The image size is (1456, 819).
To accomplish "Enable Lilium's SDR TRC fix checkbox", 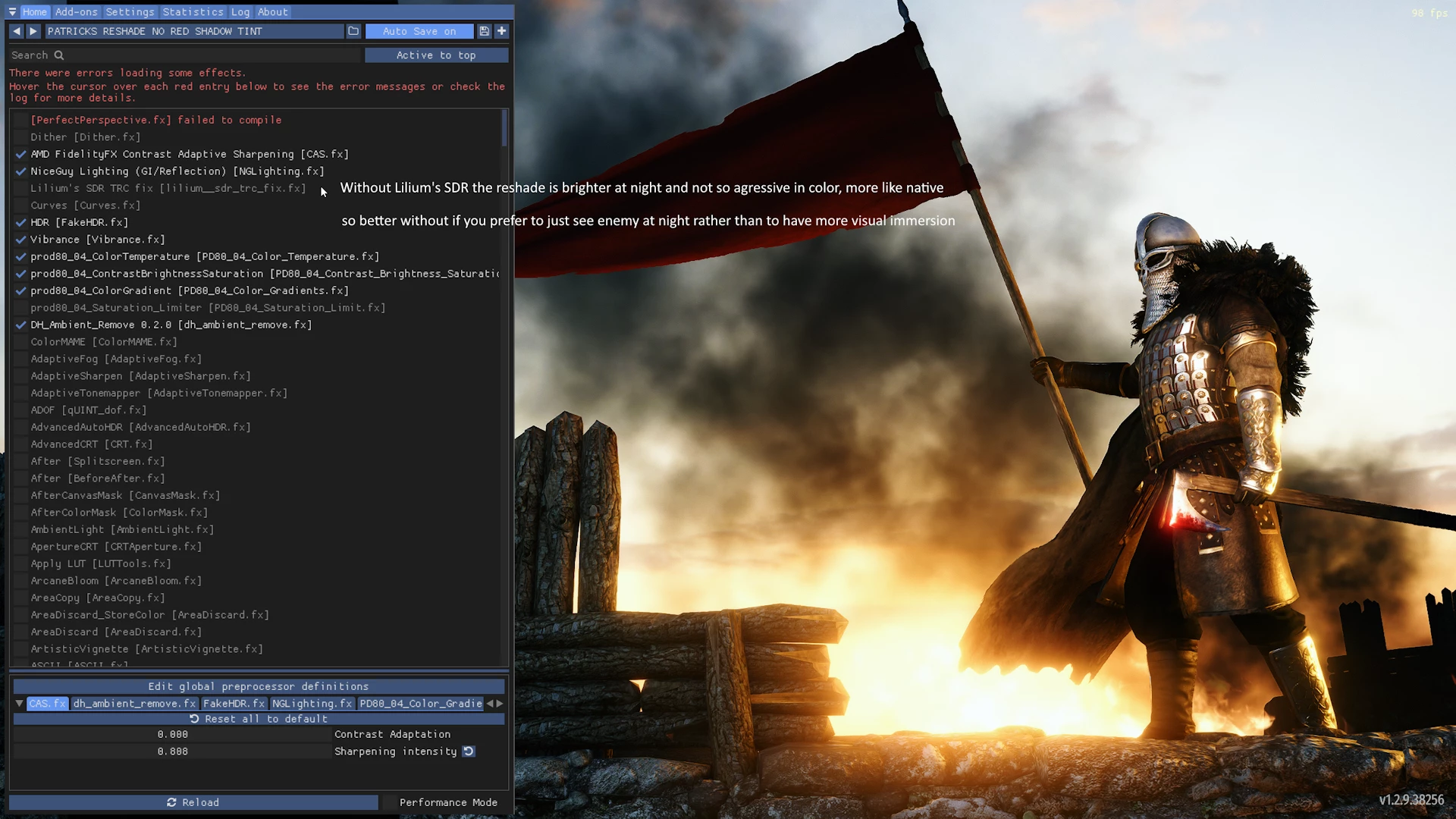I will 21,188.
